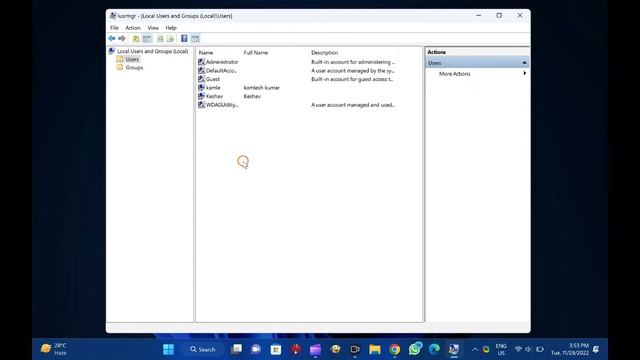The width and height of the screenshot is (640, 360).
Task: Click the Guest user account icon
Action: [x=201, y=79]
